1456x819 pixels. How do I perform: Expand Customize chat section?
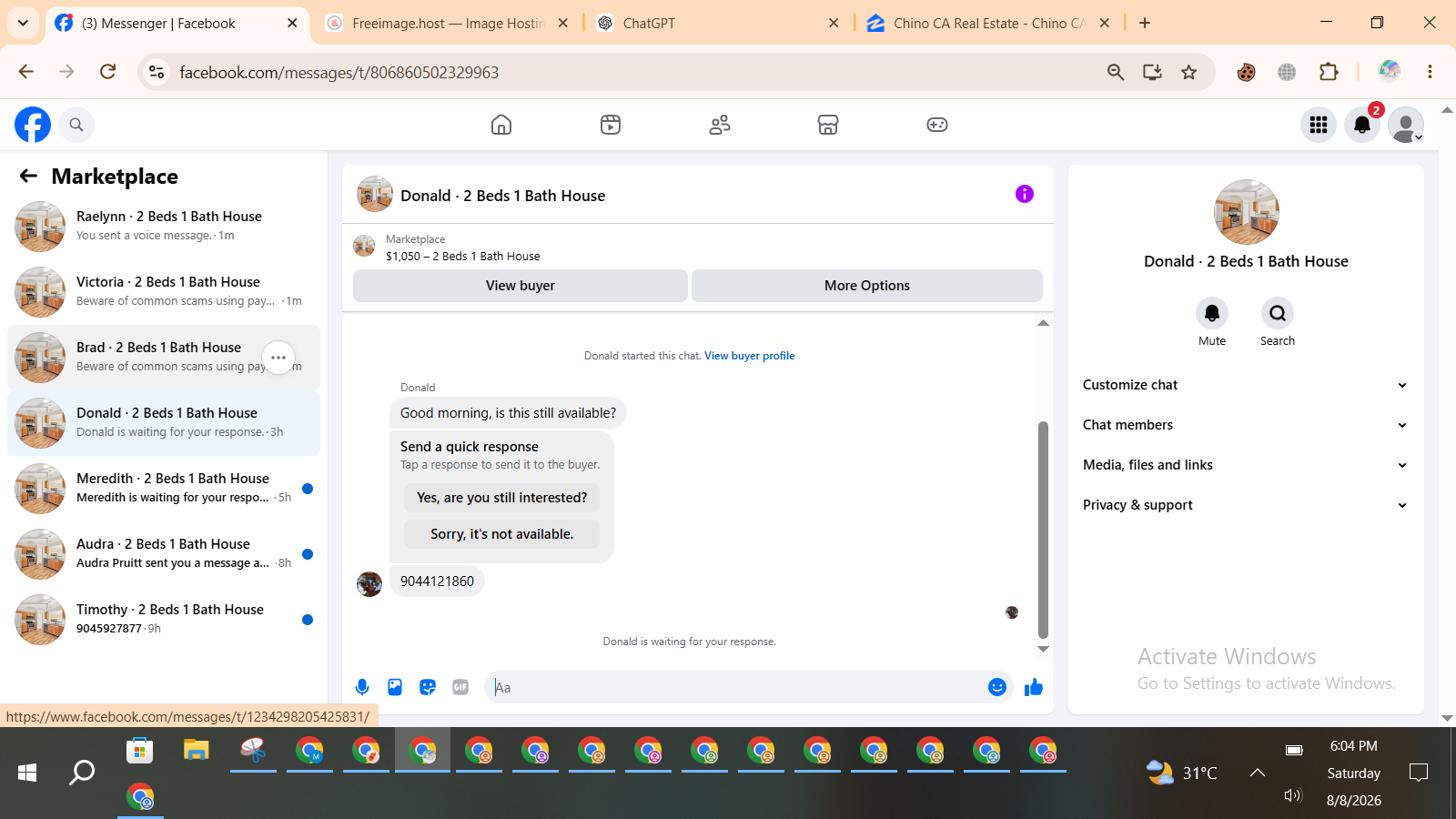click(x=1245, y=385)
